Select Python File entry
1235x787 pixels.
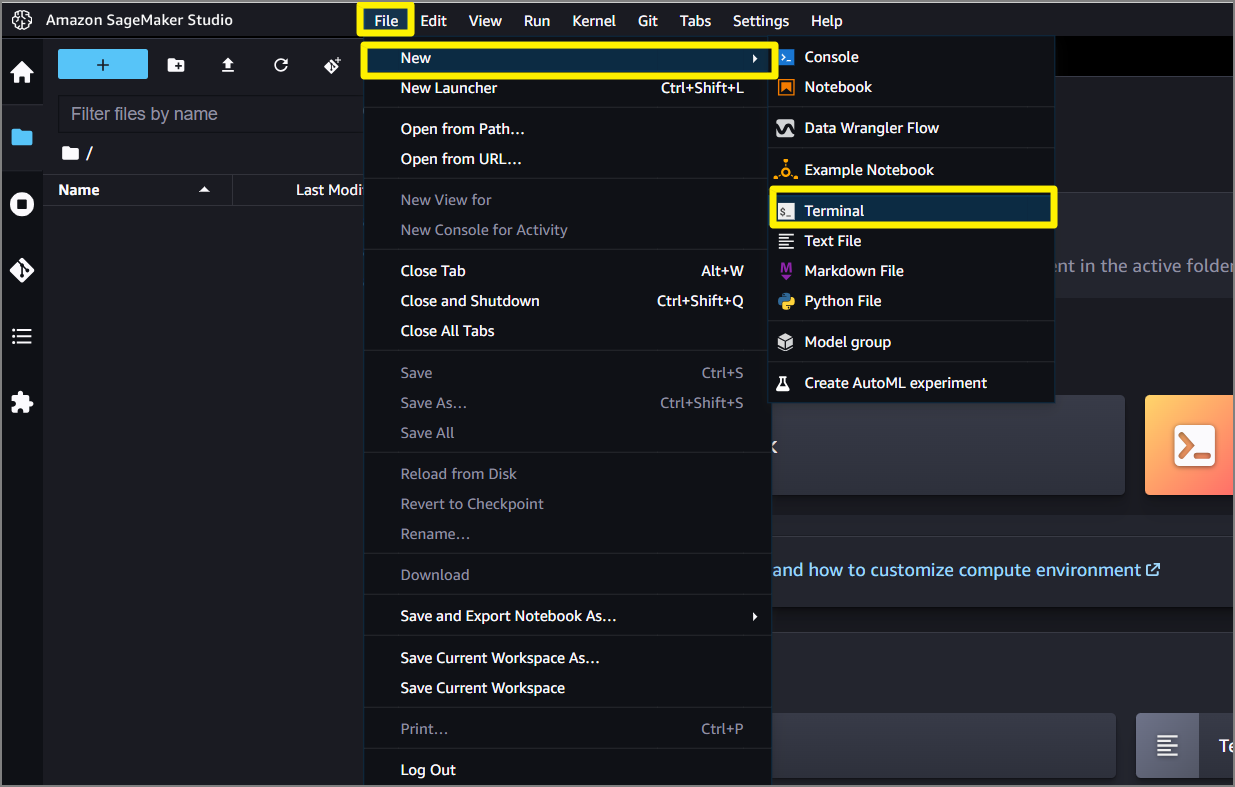point(911,301)
